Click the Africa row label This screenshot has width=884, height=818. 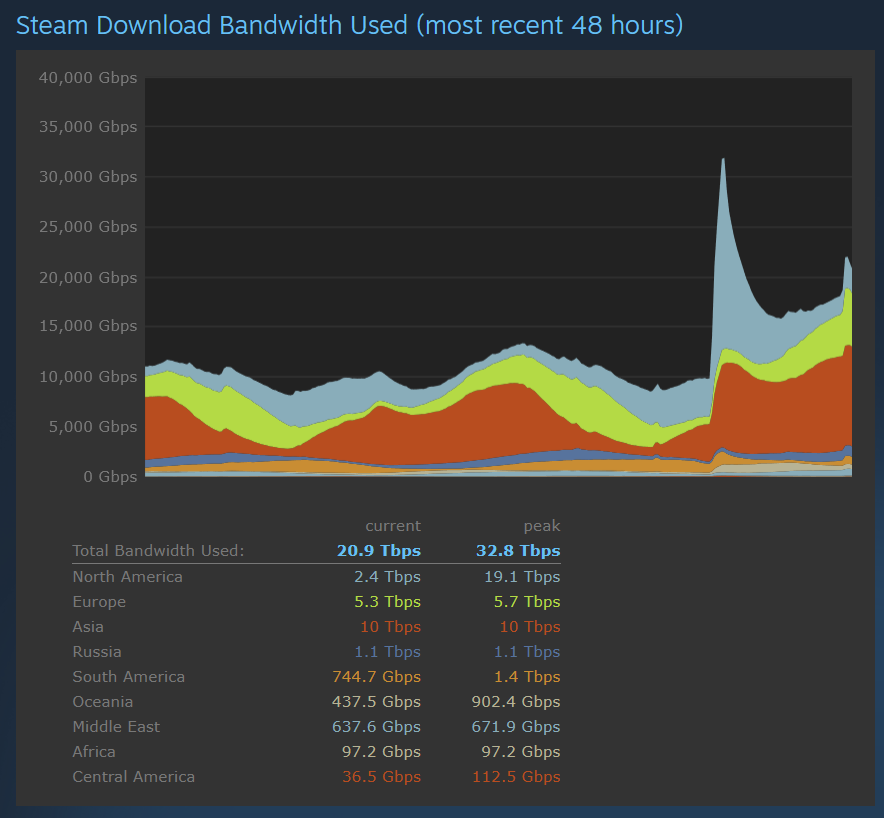94,752
